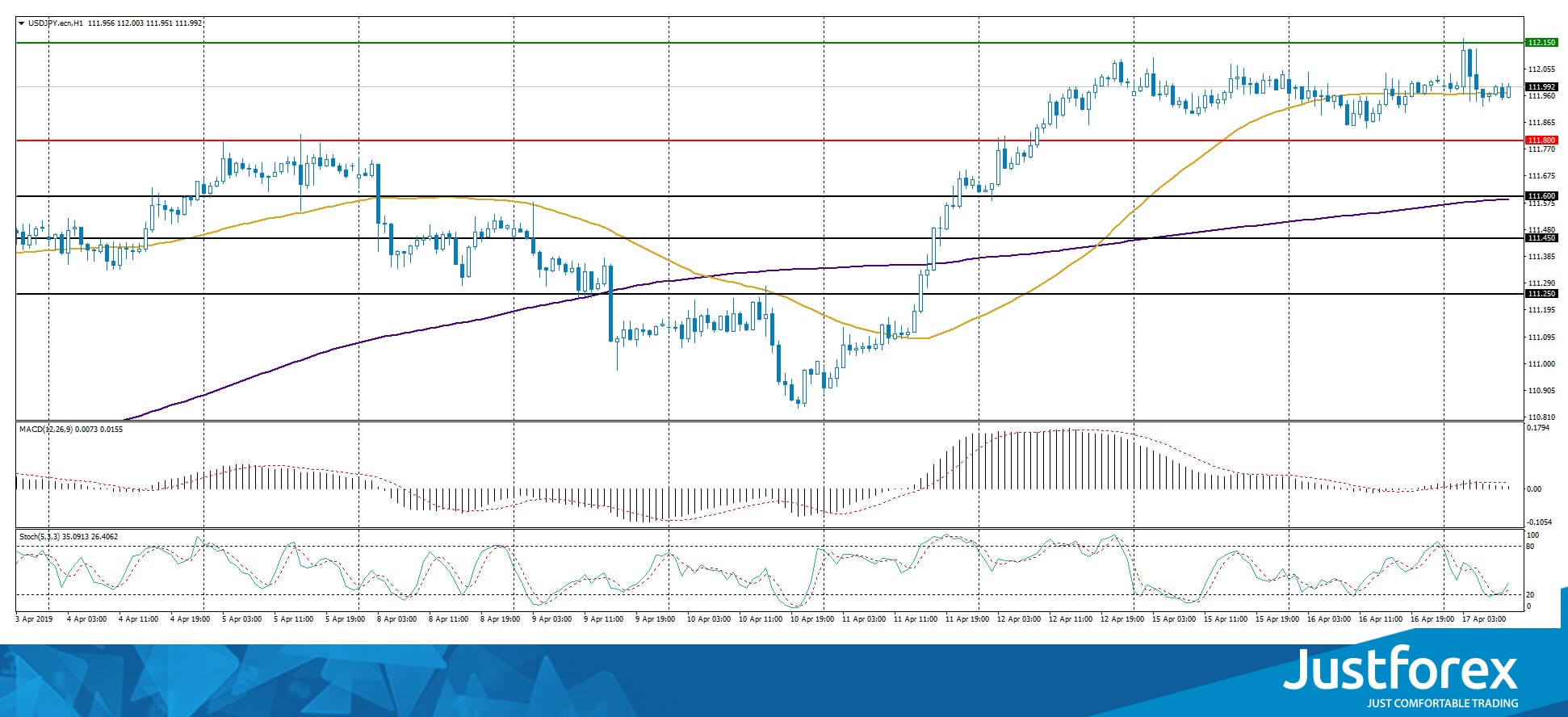
Task: Select the green 112.150 price label
Action: point(1541,43)
